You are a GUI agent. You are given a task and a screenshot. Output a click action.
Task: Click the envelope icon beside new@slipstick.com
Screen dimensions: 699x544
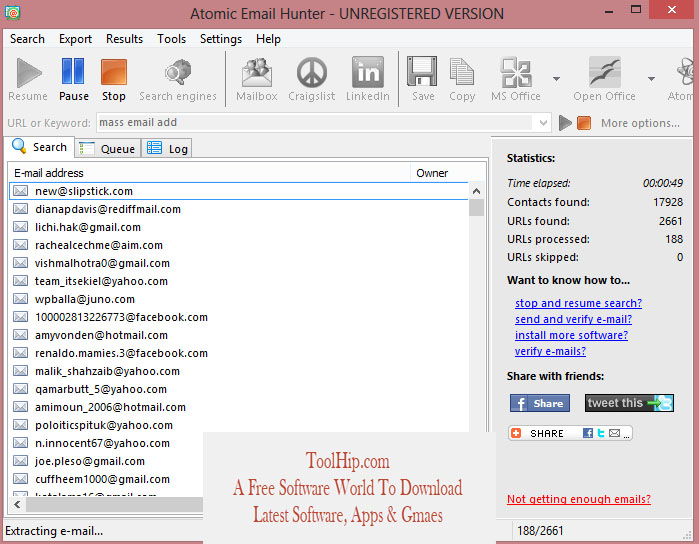(x=20, y=191)
